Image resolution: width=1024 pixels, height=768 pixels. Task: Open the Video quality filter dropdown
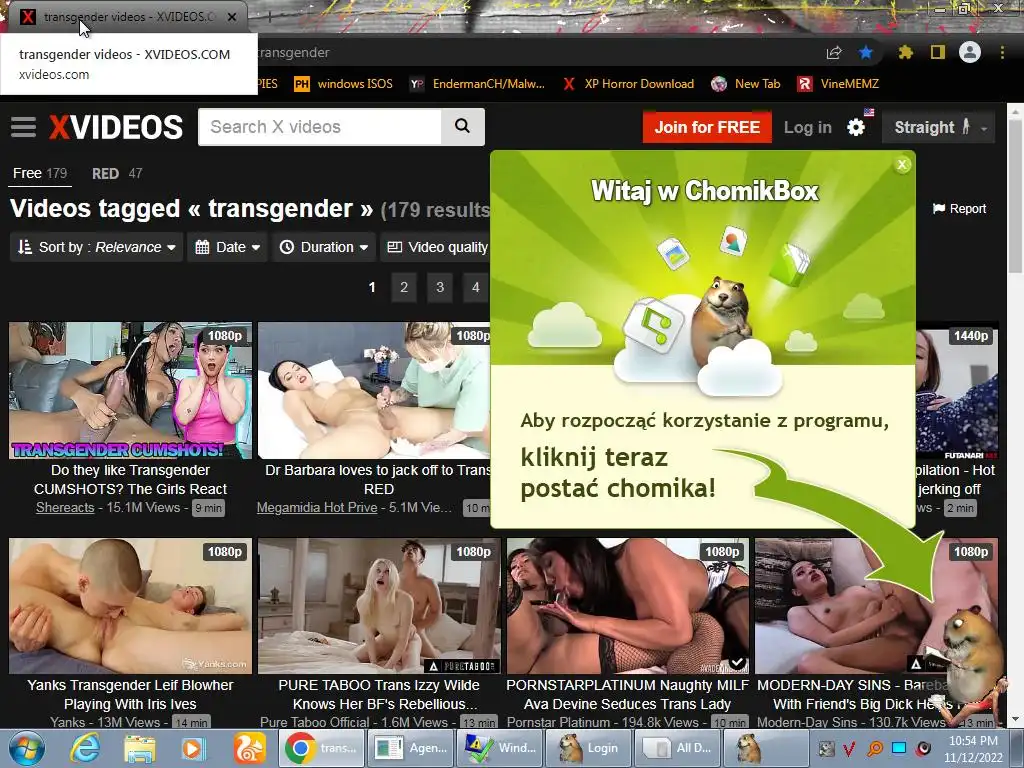tap(436, 247)
